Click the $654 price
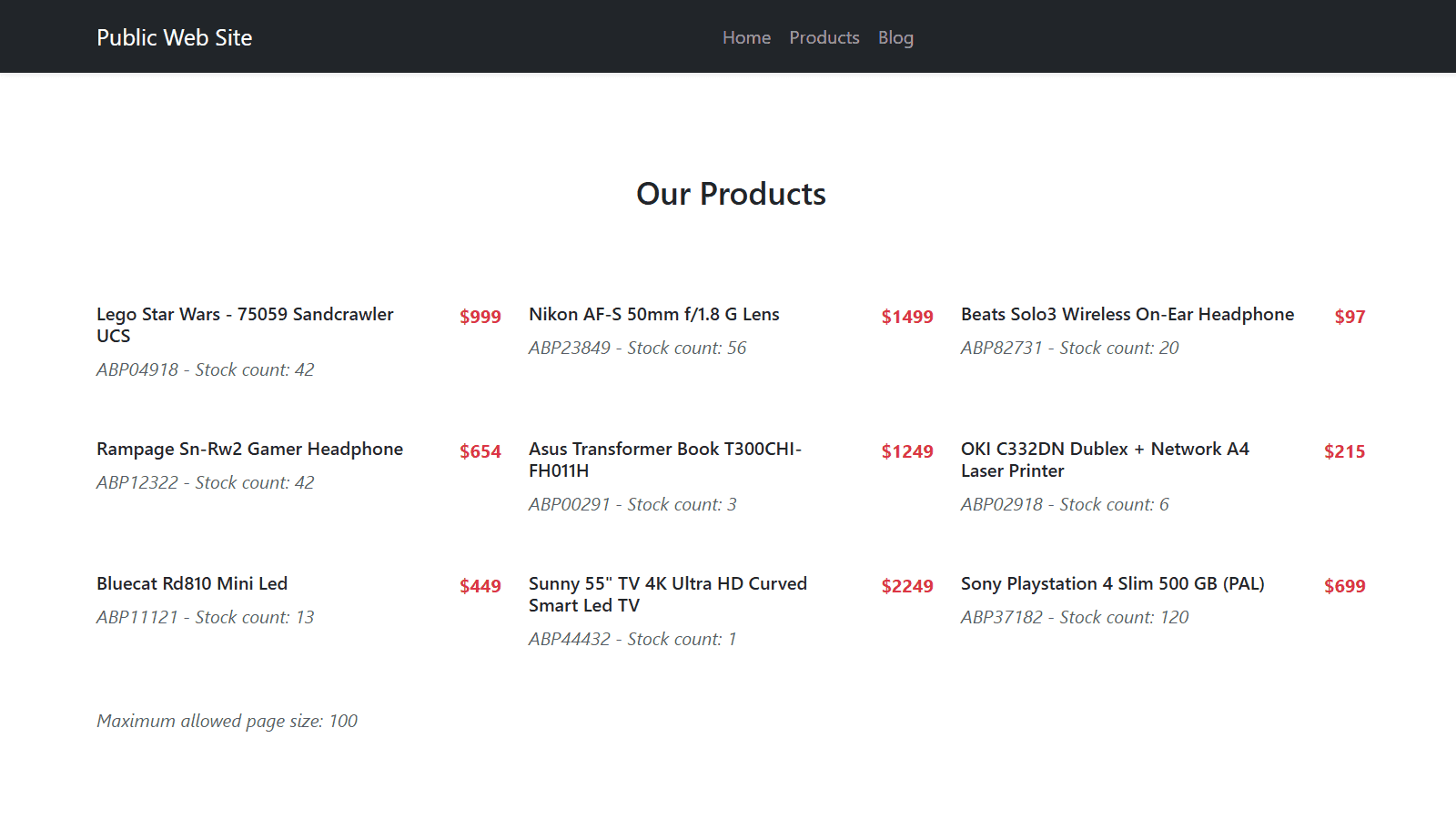Viewport: 1456px width, 819px height. coord(480,451)
